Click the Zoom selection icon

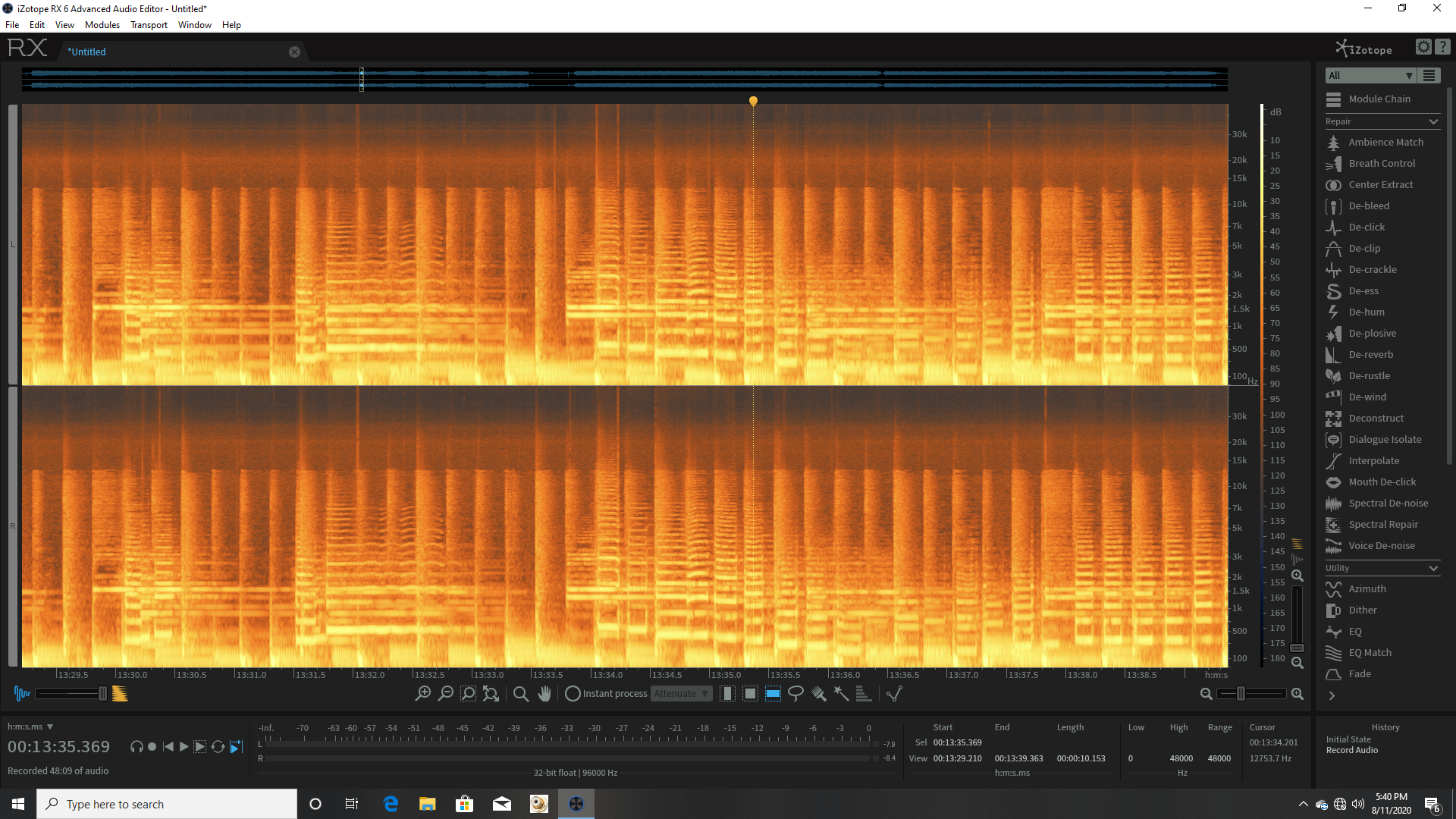pos(469,693)
